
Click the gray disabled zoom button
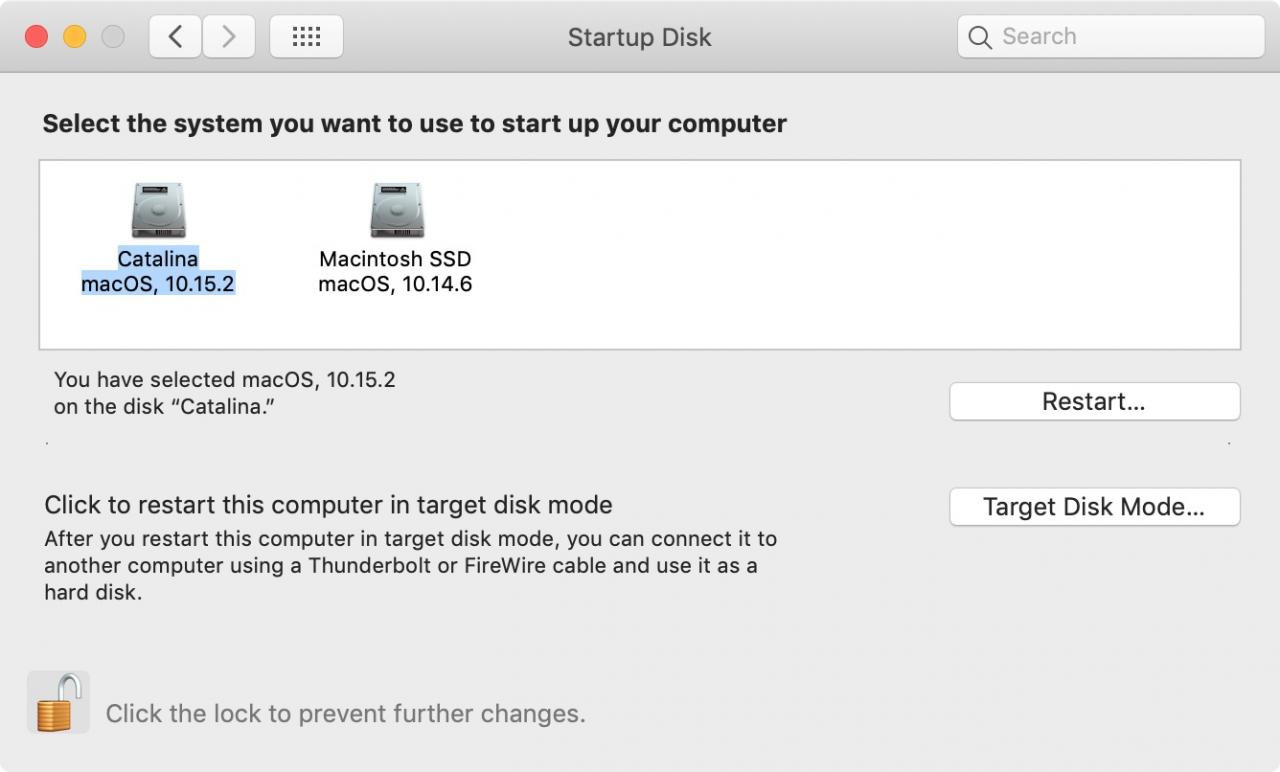coord(113,37)
